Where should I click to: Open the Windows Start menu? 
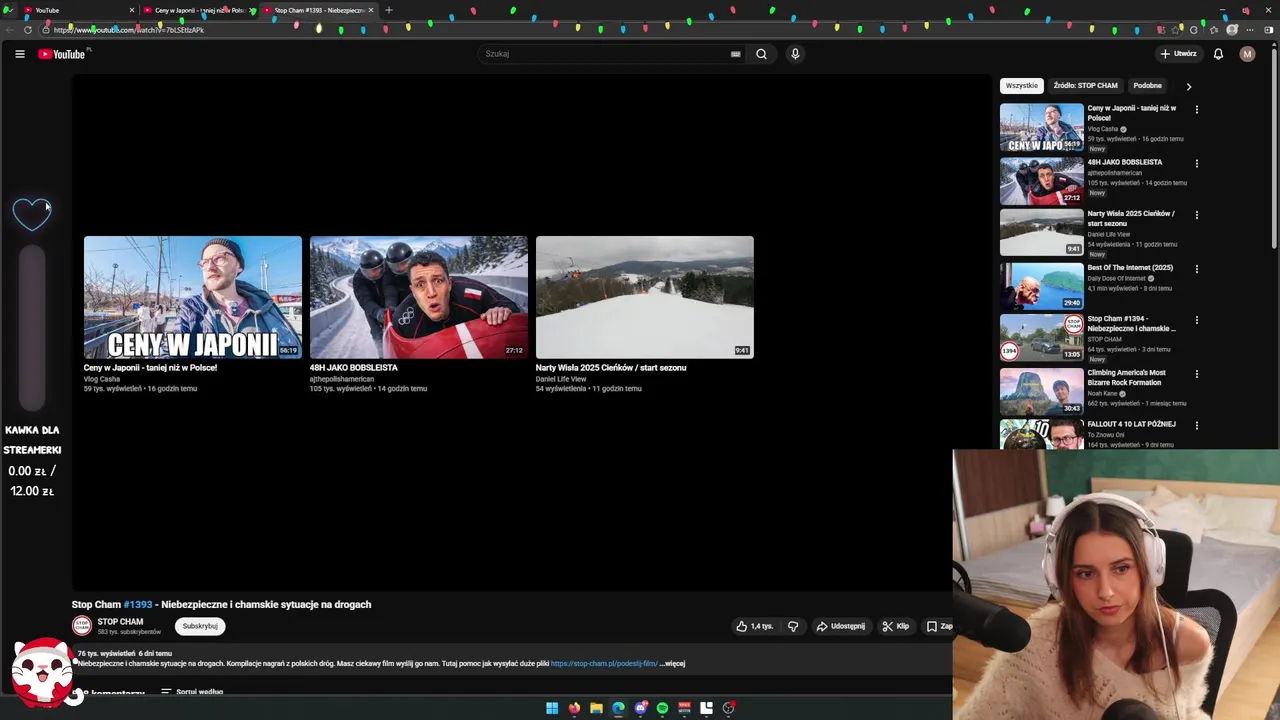[552, 708]
